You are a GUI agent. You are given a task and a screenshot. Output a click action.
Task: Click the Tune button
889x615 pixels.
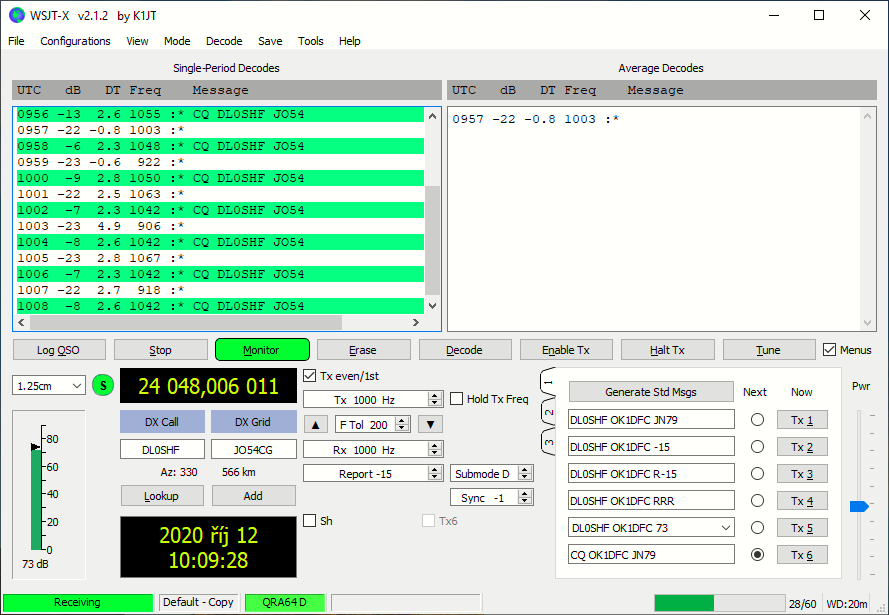[769, 350]
